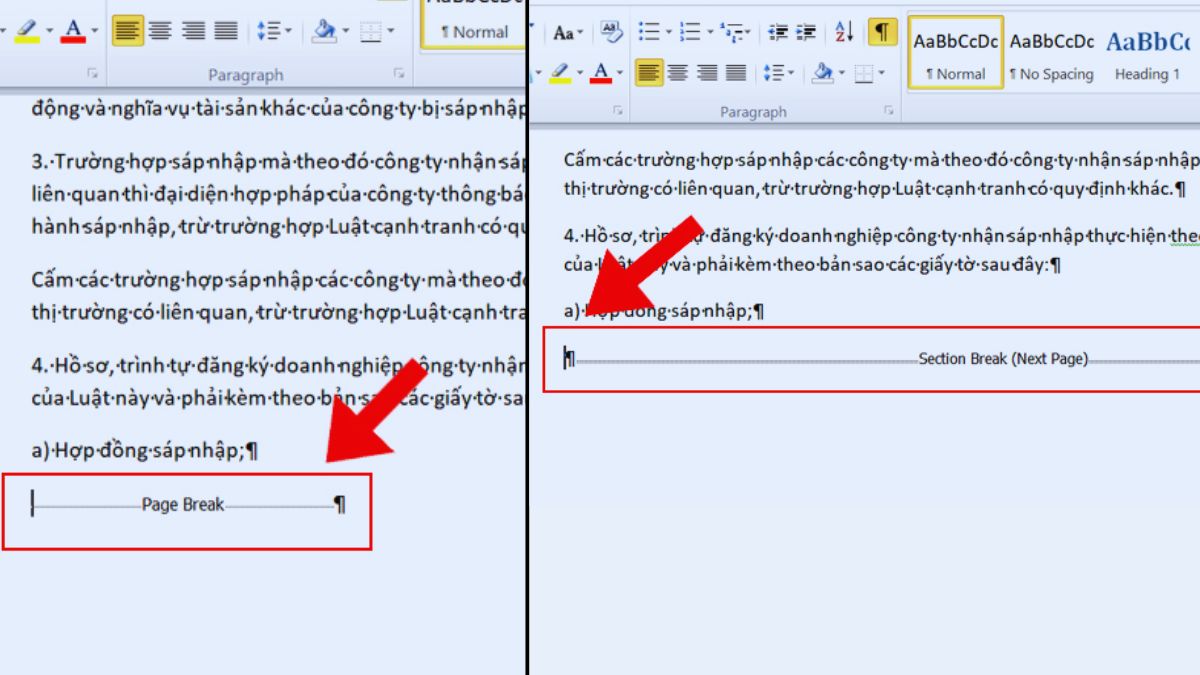The height and width of the screenshot is (675, 1200).
Task: Click the Section Break (Next Page) line
Action: [x=884, y=358]
